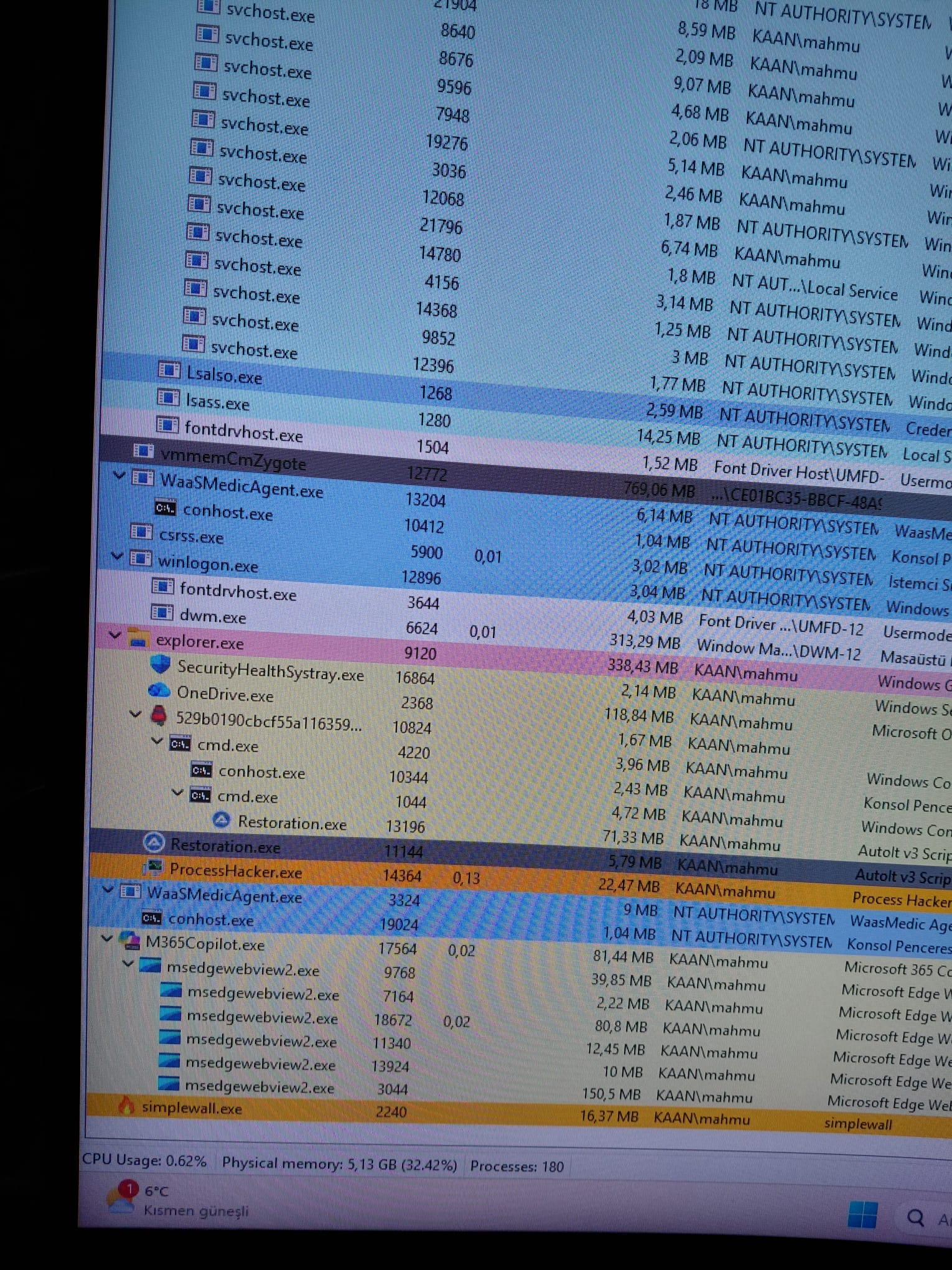
Task: Click the OneDrive.exe cloud icon
Action: pos(159,690)
